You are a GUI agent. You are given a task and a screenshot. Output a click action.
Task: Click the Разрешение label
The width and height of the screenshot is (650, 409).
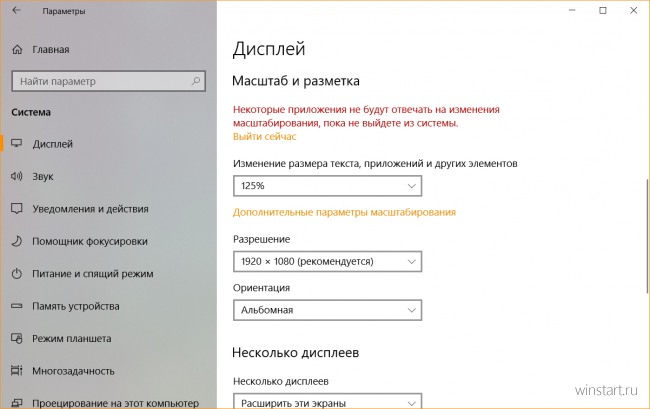pyautogui.click(x=262, y=239)
